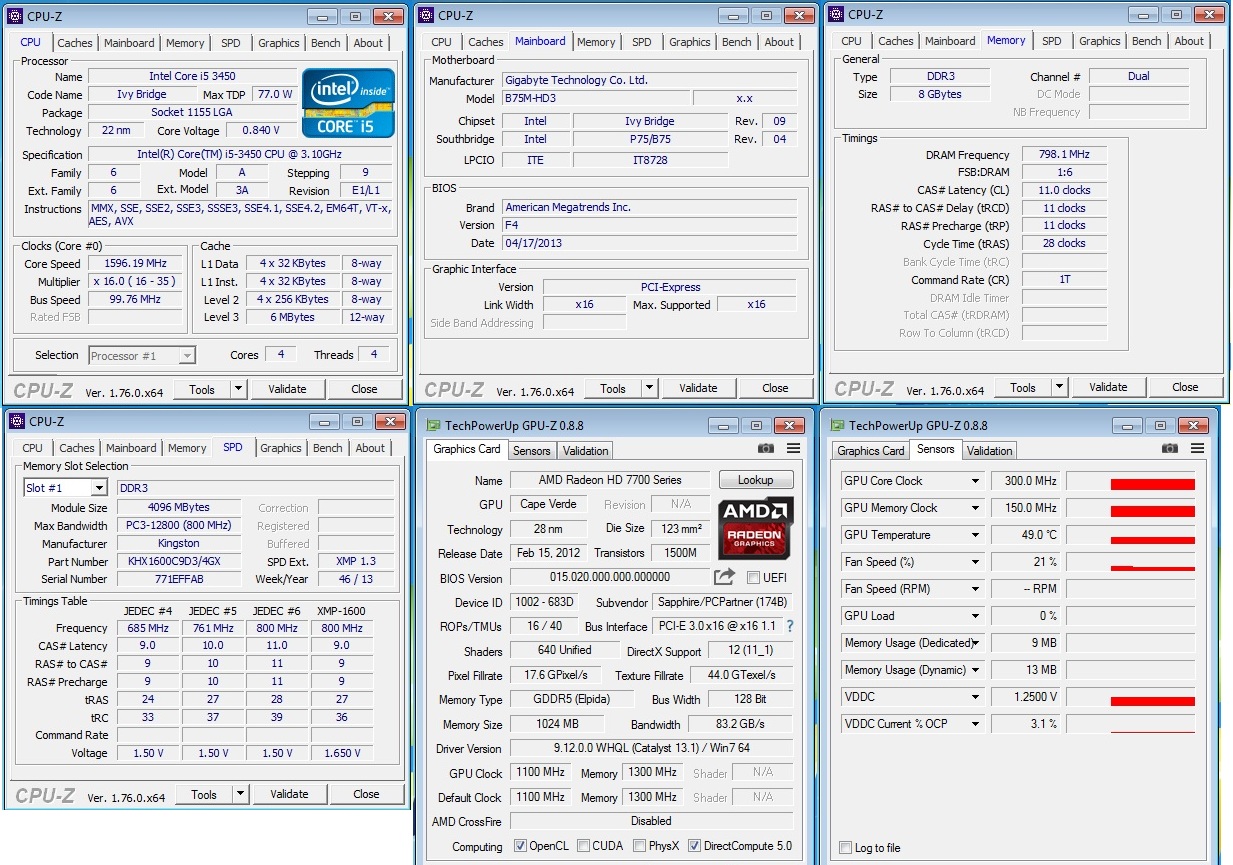This screenshot has height=865, width=1233.
Task: Open the Tools dropdown arrow in the SPD-tab window
Action: click(240, 794)
